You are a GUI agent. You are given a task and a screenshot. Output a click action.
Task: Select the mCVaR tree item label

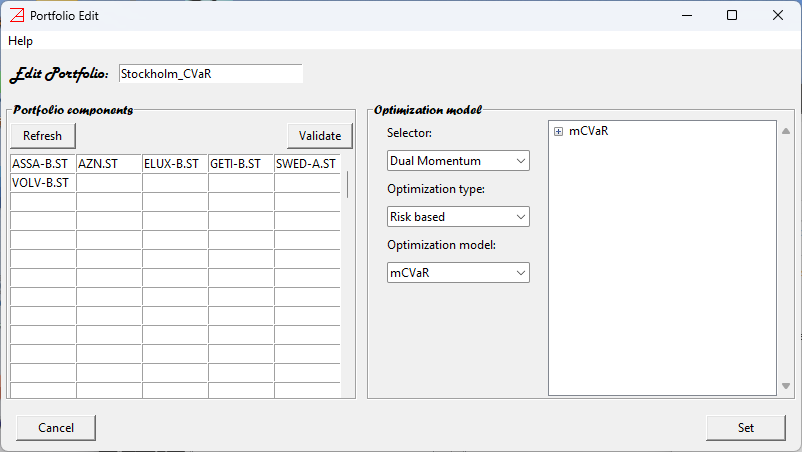(x=589, y=131)
